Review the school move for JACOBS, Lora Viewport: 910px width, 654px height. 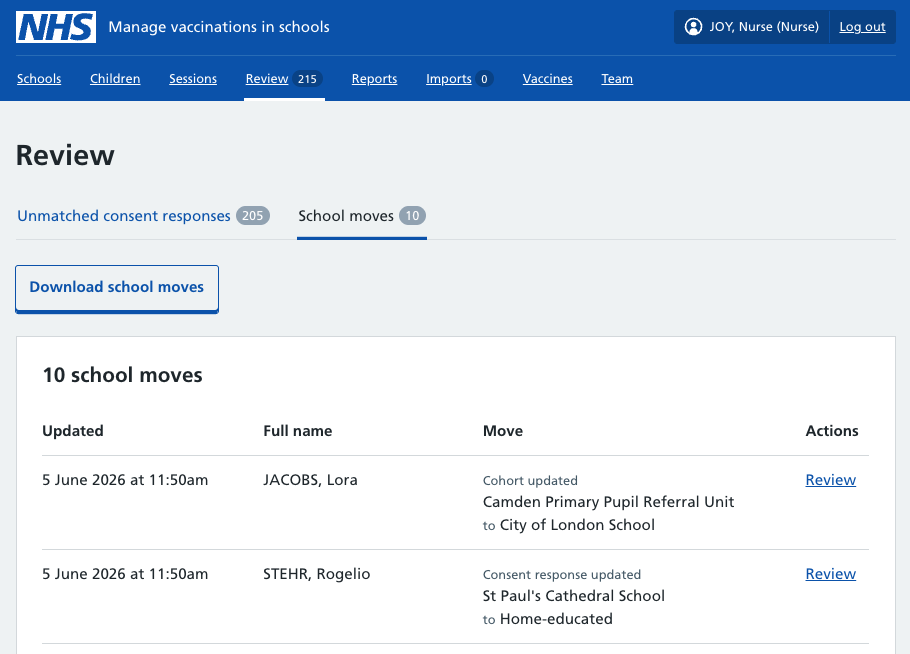(830, 480)
